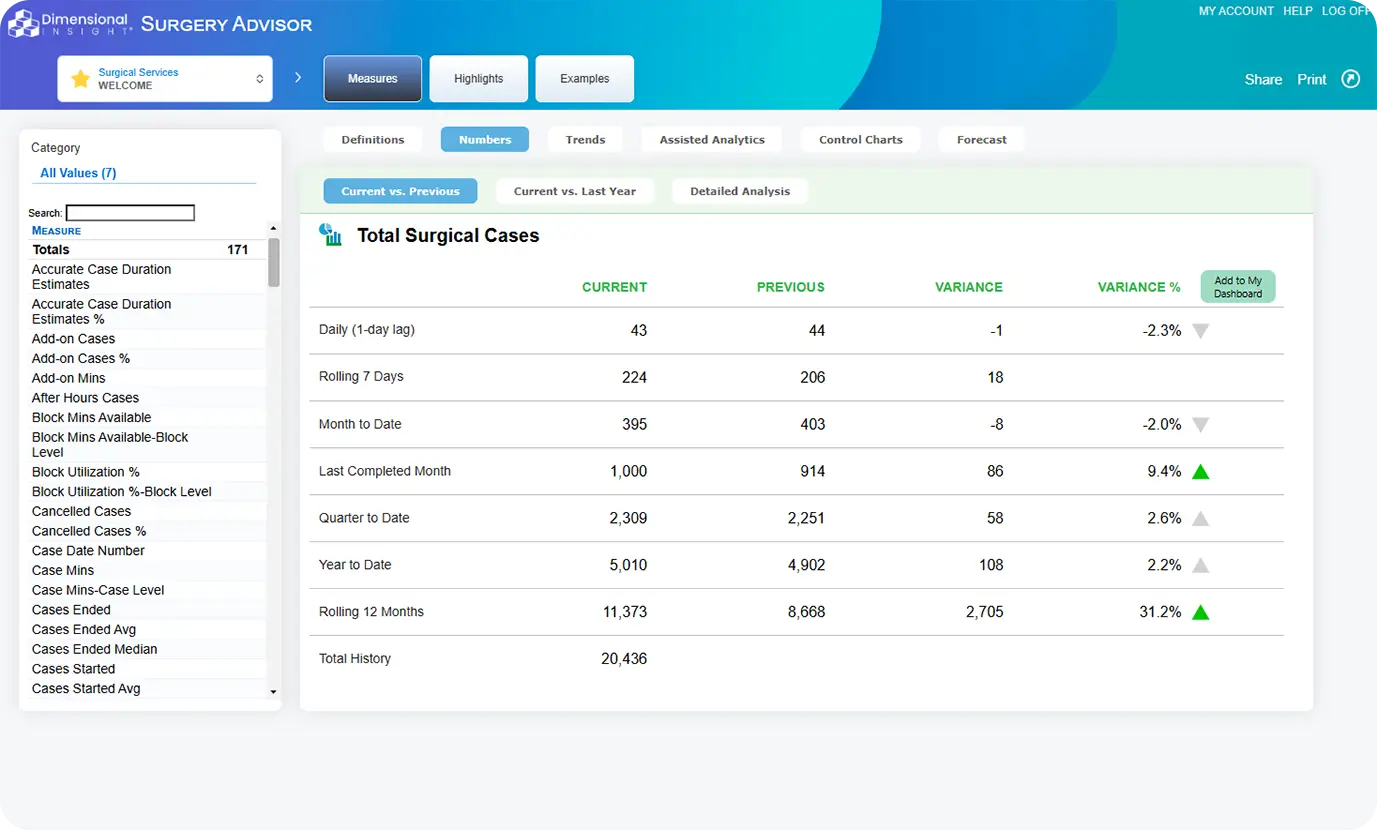Click the gray down arrow in Daily row
1377x830 pixels.
pos(1201,331)
